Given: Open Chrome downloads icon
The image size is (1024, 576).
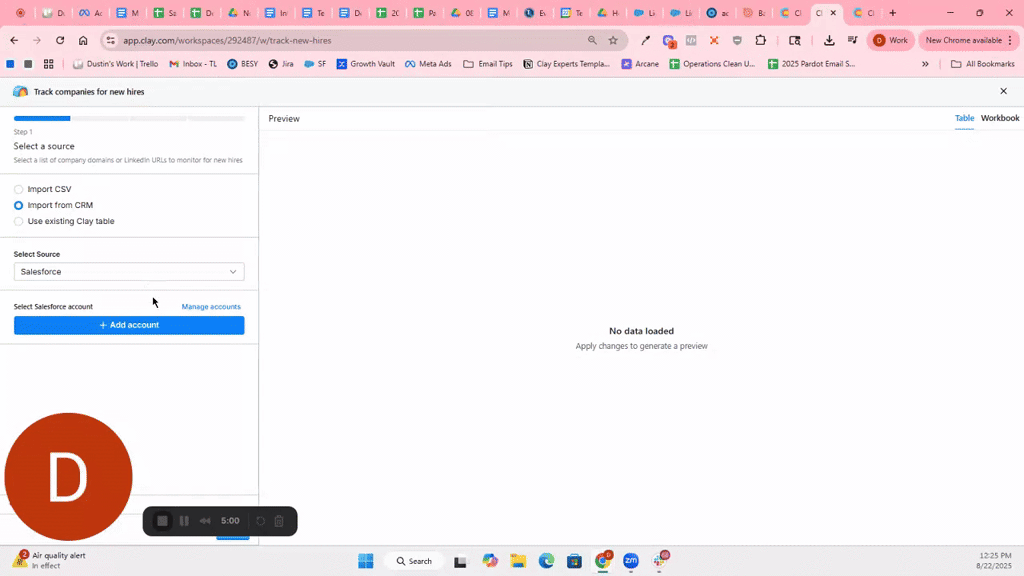Looking at the screenshot, I should pyautogui.click(x=829, y=40).
